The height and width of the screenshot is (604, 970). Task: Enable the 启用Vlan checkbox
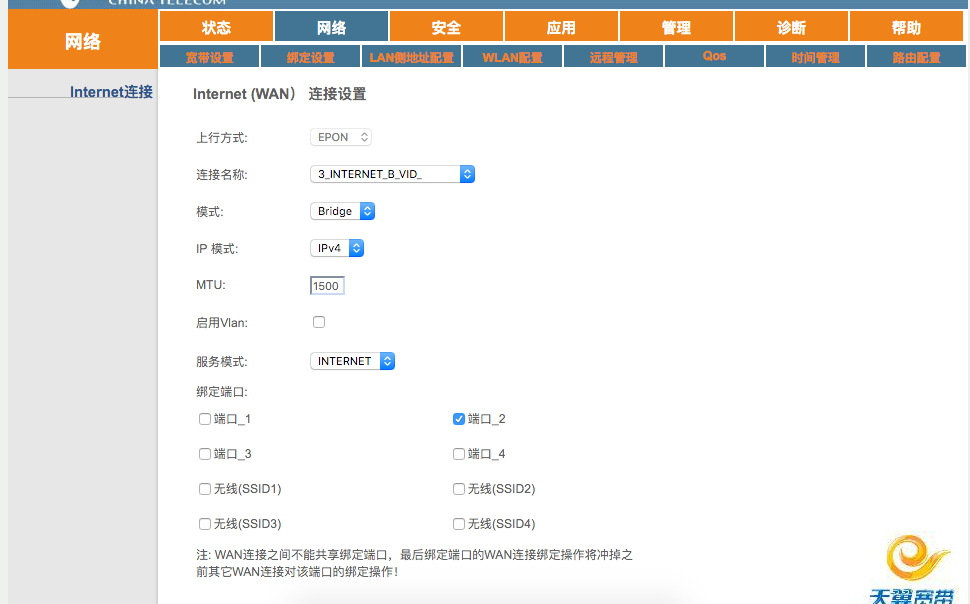click(x=319, y=322)
